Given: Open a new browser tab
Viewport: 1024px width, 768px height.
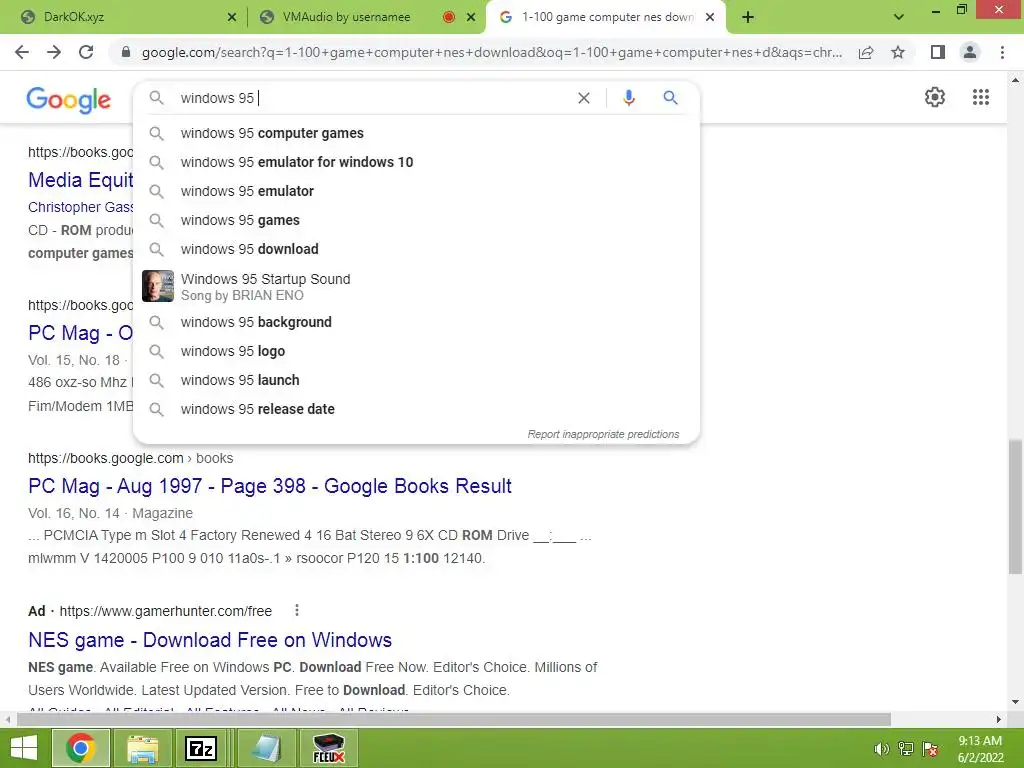Looking at the screenshot, I should [748, 17].
